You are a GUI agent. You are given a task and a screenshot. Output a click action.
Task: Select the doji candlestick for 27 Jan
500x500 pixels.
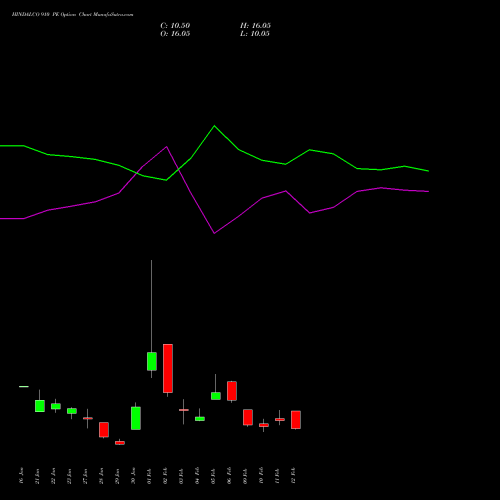(x=88, y=418)
